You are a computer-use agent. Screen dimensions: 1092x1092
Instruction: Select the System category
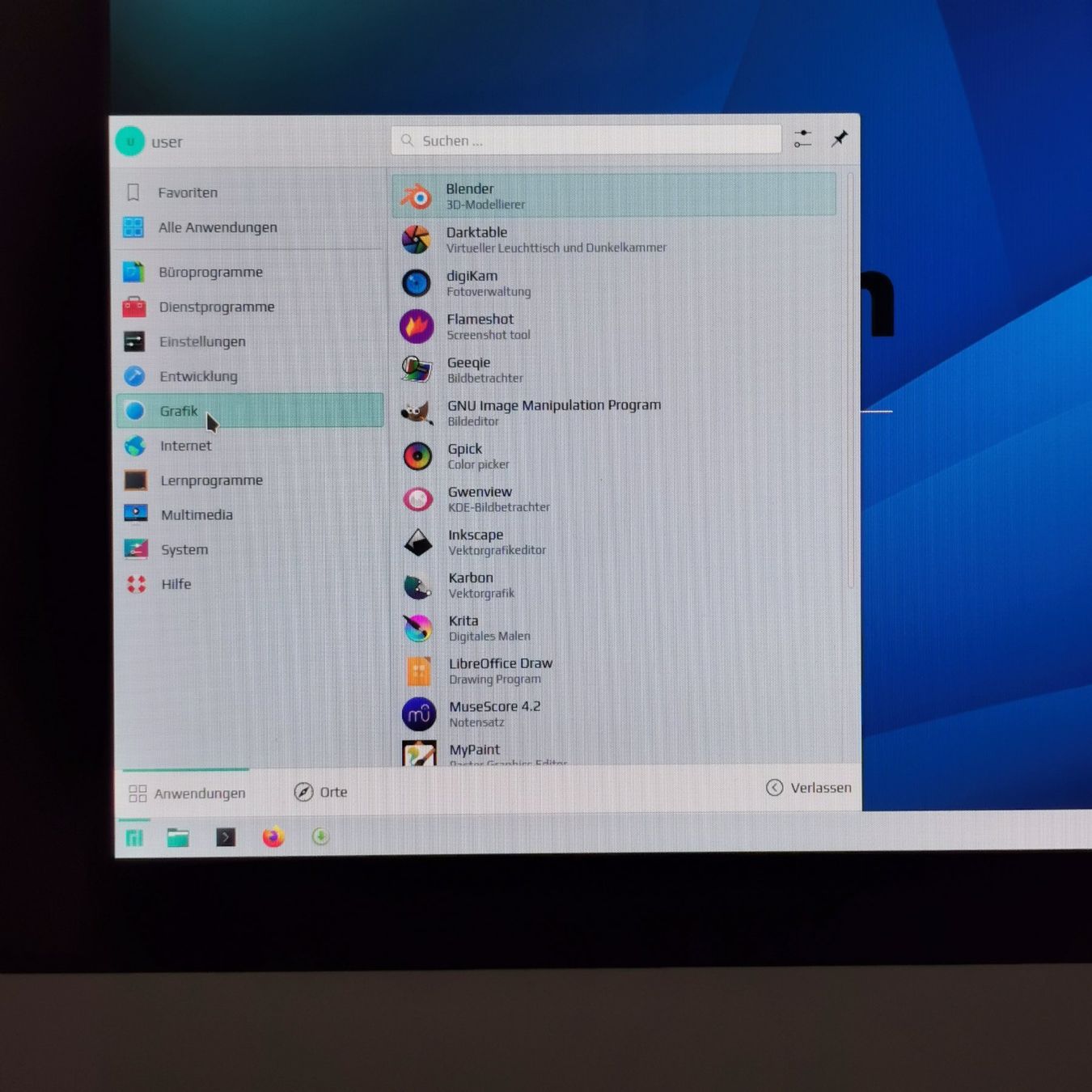(250, 549)
